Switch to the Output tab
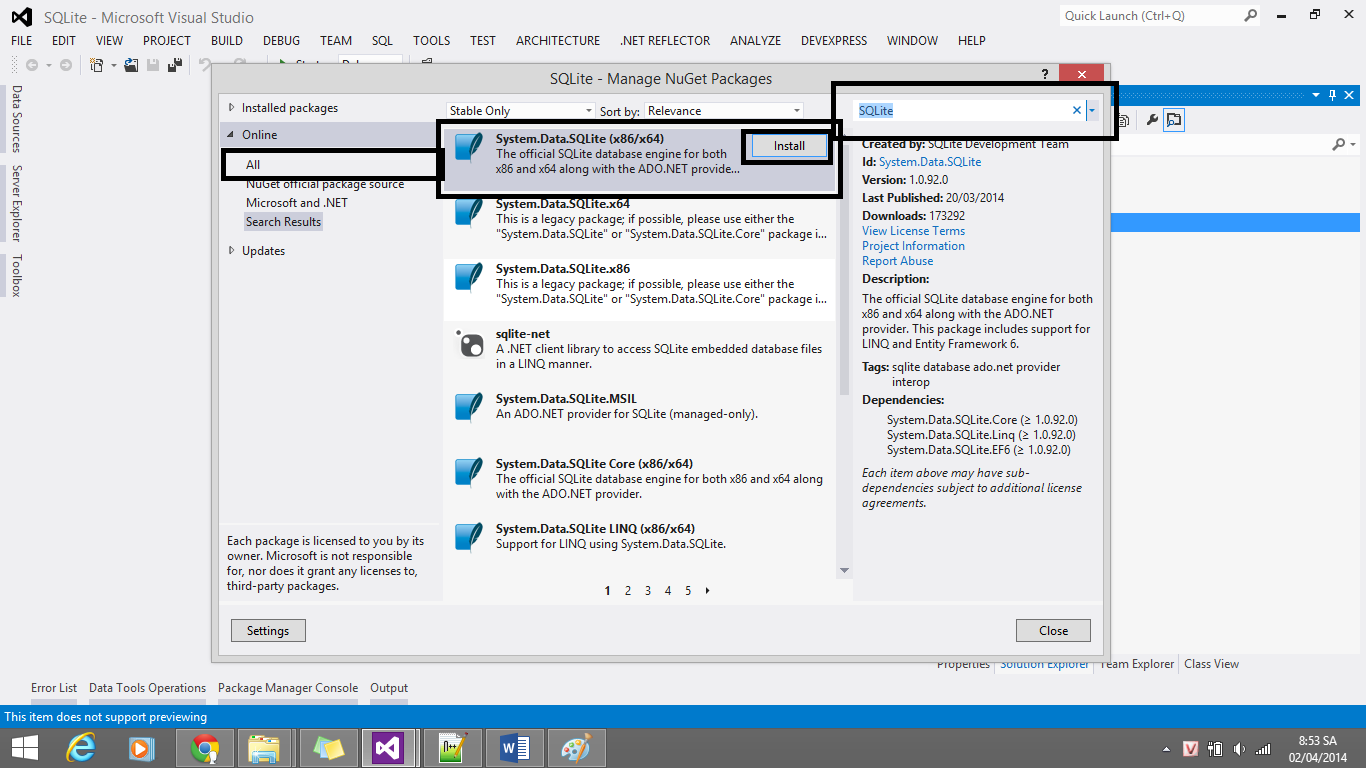Viewport: 1366px width, 768px height. [x=389, y=688]
